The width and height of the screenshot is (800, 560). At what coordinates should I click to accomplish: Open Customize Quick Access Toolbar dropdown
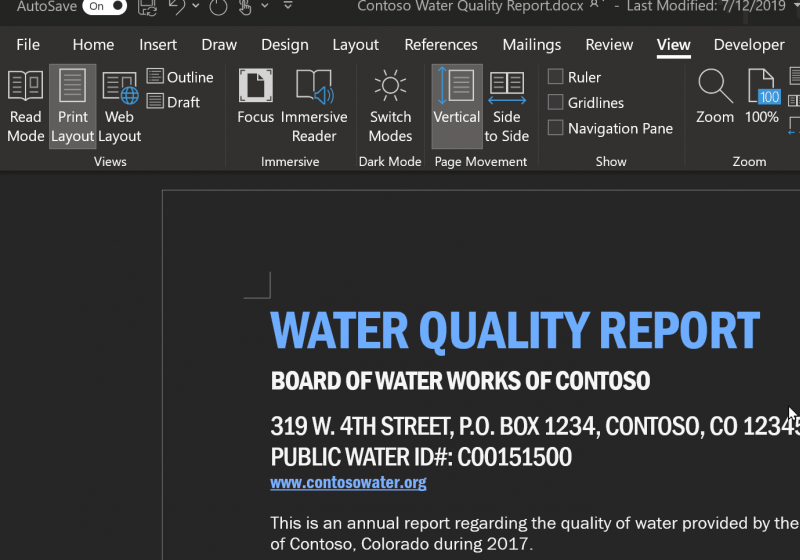click(x=288, y=6)
